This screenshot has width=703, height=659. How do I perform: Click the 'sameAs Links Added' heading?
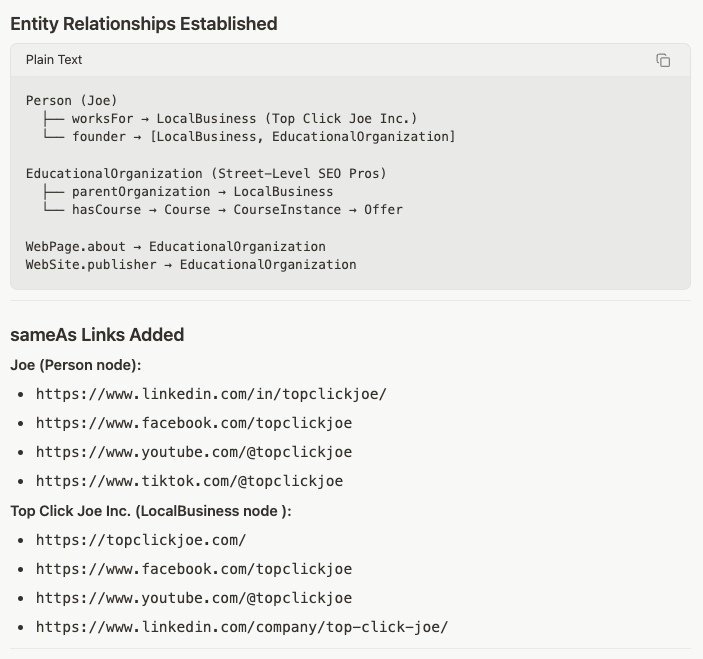click(x=97, y=335)
